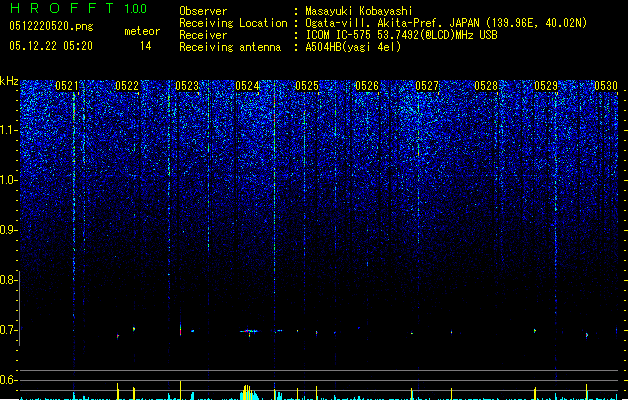Click the 0.6 frequency axis label
Viewport: 629px width, 400px height.
[x=9, y=380]
